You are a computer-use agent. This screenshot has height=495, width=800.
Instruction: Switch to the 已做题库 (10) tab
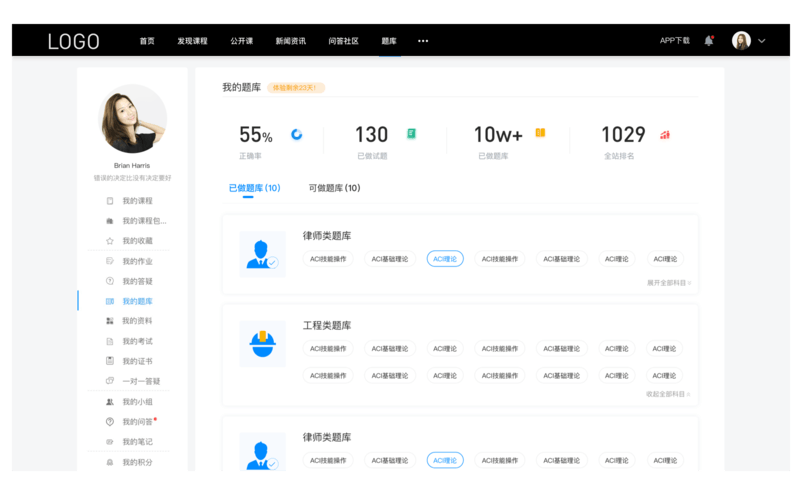tap(255, 188)
